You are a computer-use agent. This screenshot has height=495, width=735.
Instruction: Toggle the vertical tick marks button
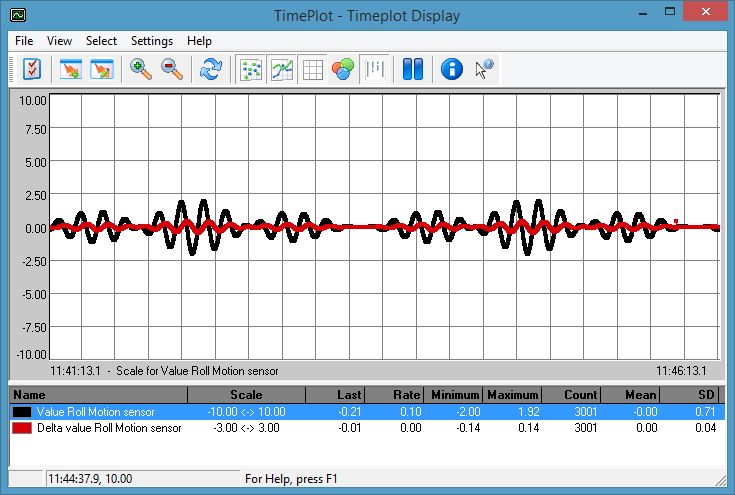point(374,69)
